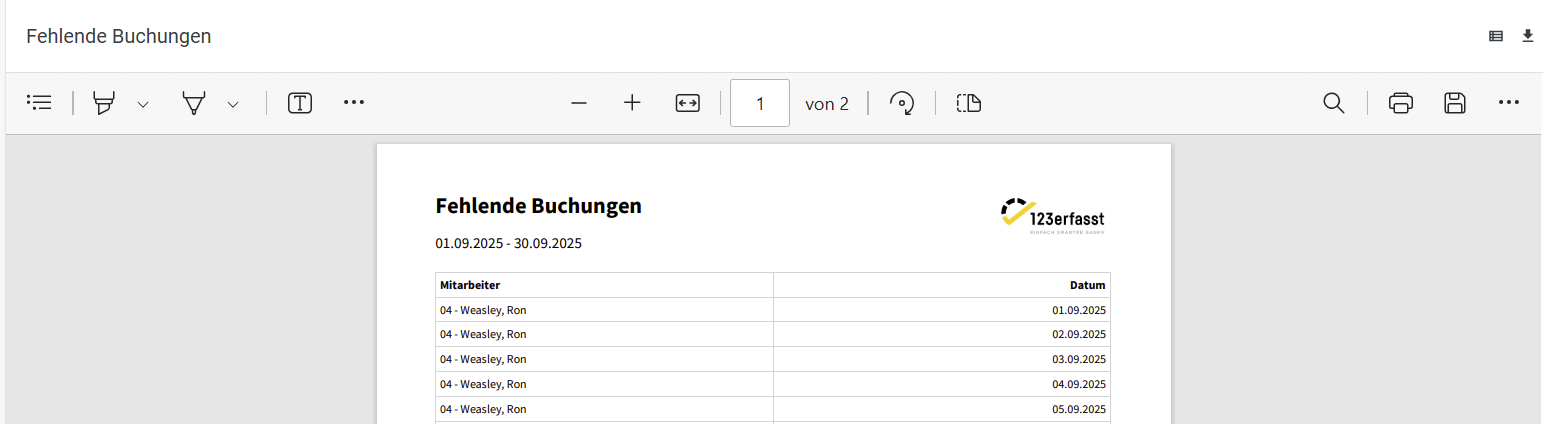Toggle the page view layout icon
Screen dimensions: 1543x424
coord(969,103)
